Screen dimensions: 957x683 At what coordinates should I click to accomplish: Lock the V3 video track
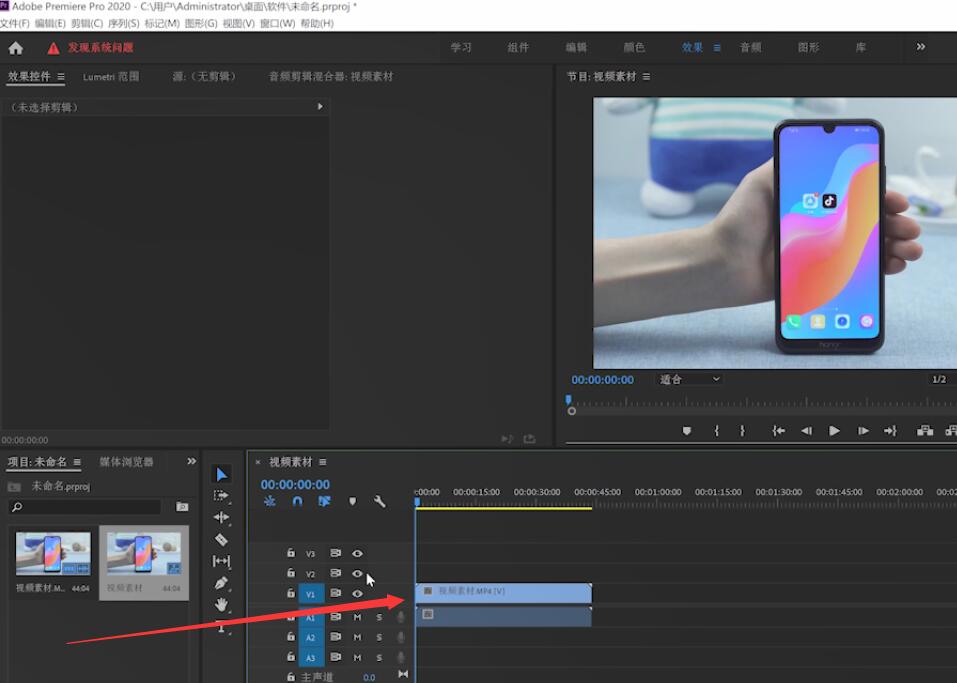coord(291,553)
